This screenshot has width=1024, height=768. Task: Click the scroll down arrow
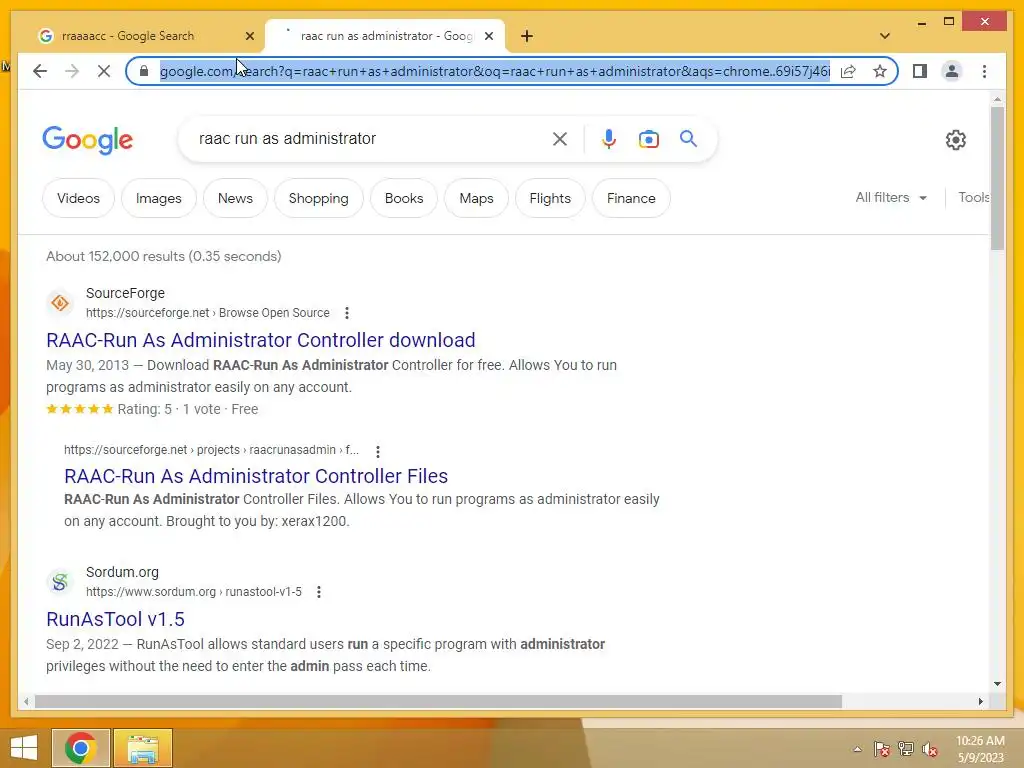click(x=997, y=684)
